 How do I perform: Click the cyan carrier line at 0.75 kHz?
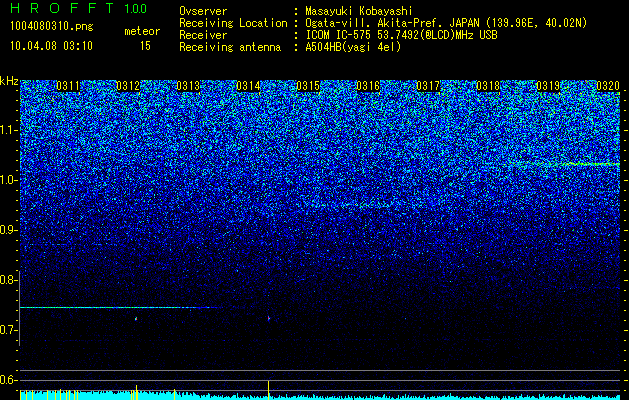pyautogui.click(x=120, y=307)
